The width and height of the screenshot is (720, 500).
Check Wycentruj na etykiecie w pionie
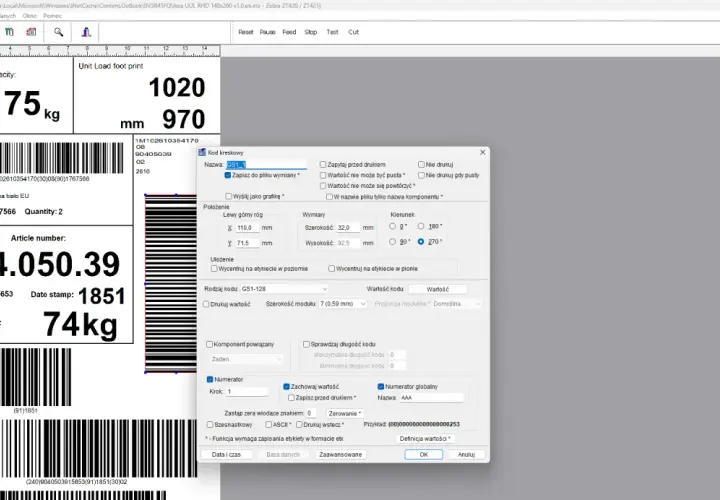(x=332, y=269)
